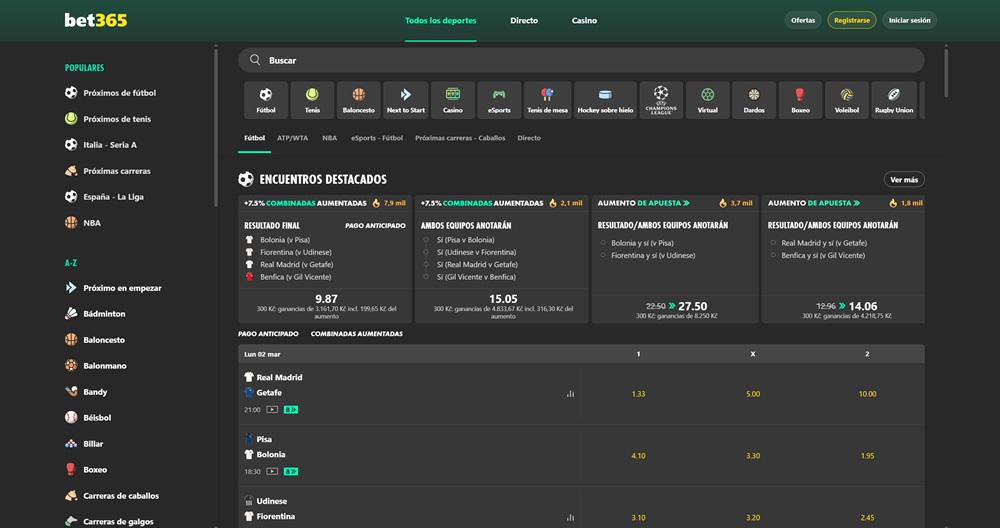Image resolution: width=1000 pixels, height=528 pixels.
Task: Click the Registrarse button
Action: pos(852,20)
